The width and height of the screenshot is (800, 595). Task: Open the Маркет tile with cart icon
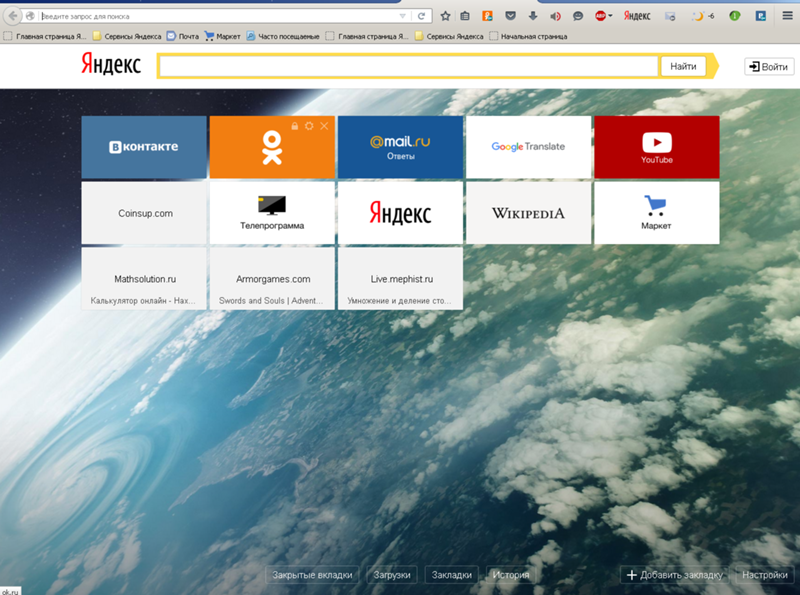point(657,213)
